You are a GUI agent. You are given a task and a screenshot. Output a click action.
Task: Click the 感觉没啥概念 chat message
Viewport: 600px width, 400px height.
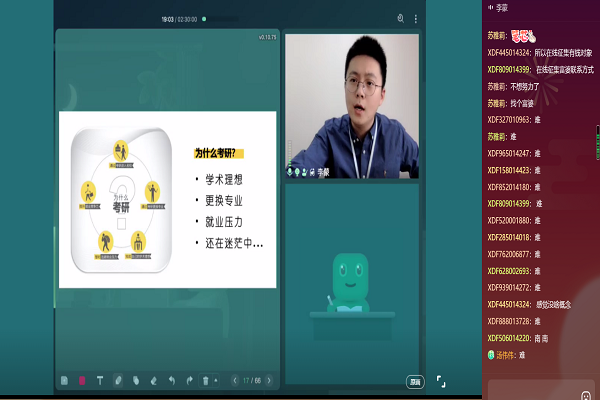[x=555, y=303]
